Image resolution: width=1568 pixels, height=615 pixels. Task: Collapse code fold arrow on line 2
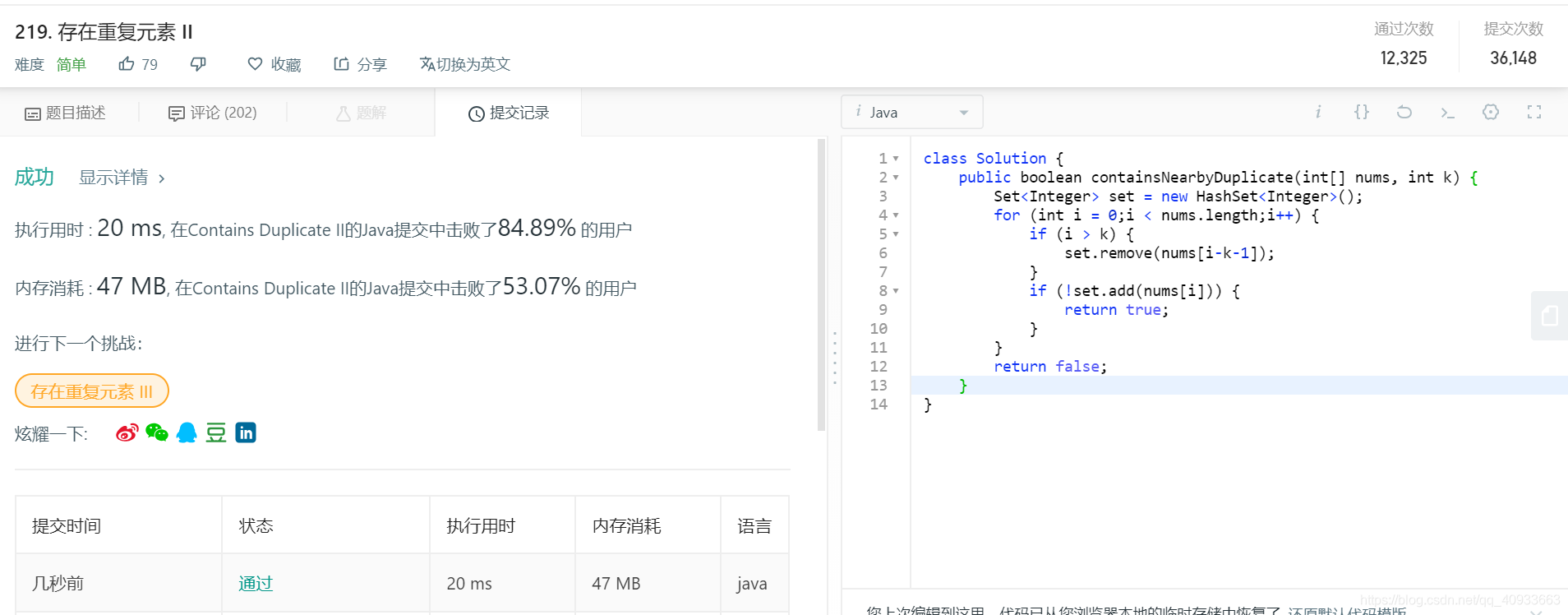click(896, 178)
